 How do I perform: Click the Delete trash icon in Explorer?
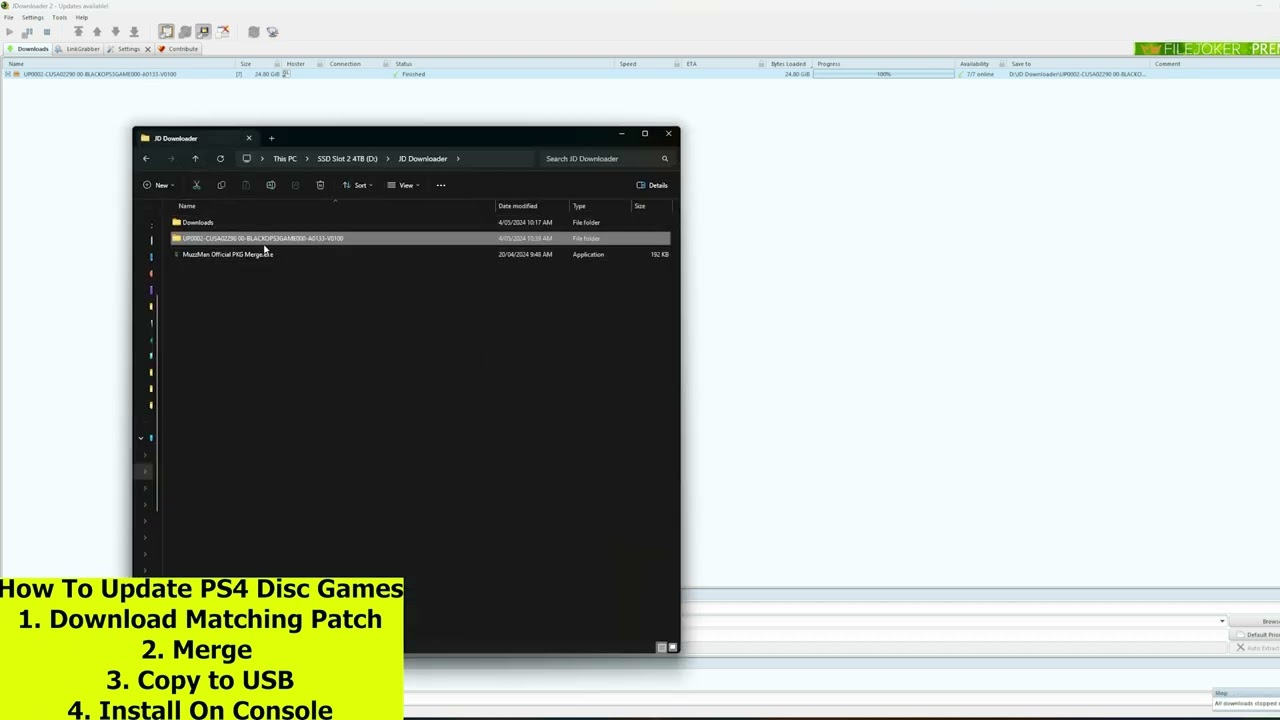(320, 185)
